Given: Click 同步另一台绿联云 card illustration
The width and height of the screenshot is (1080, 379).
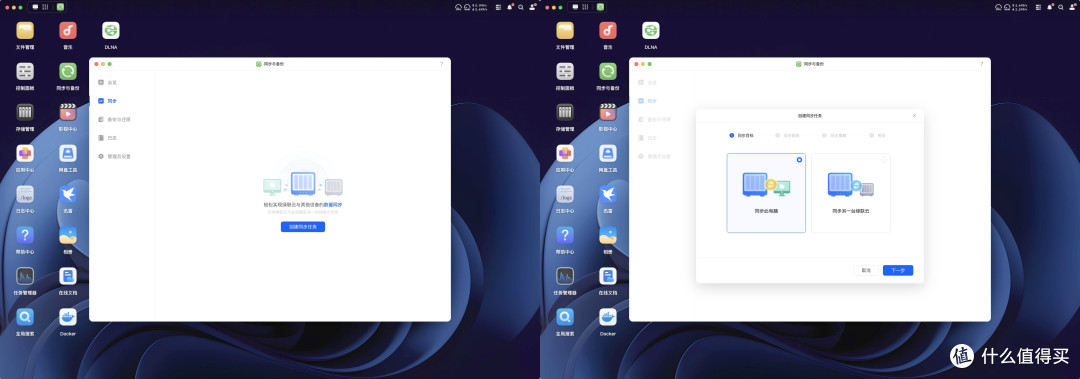Looking at the screenshot, I should 851,185.
